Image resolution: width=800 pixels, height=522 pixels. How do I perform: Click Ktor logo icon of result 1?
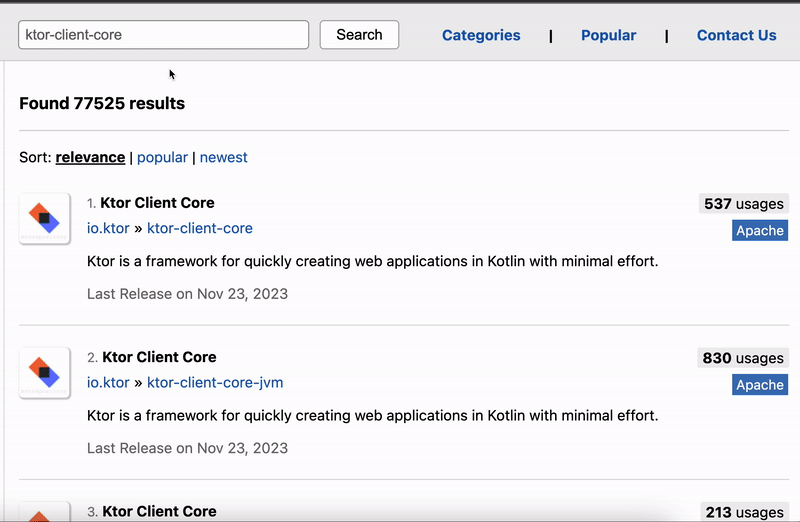click(x=45, y=219)
